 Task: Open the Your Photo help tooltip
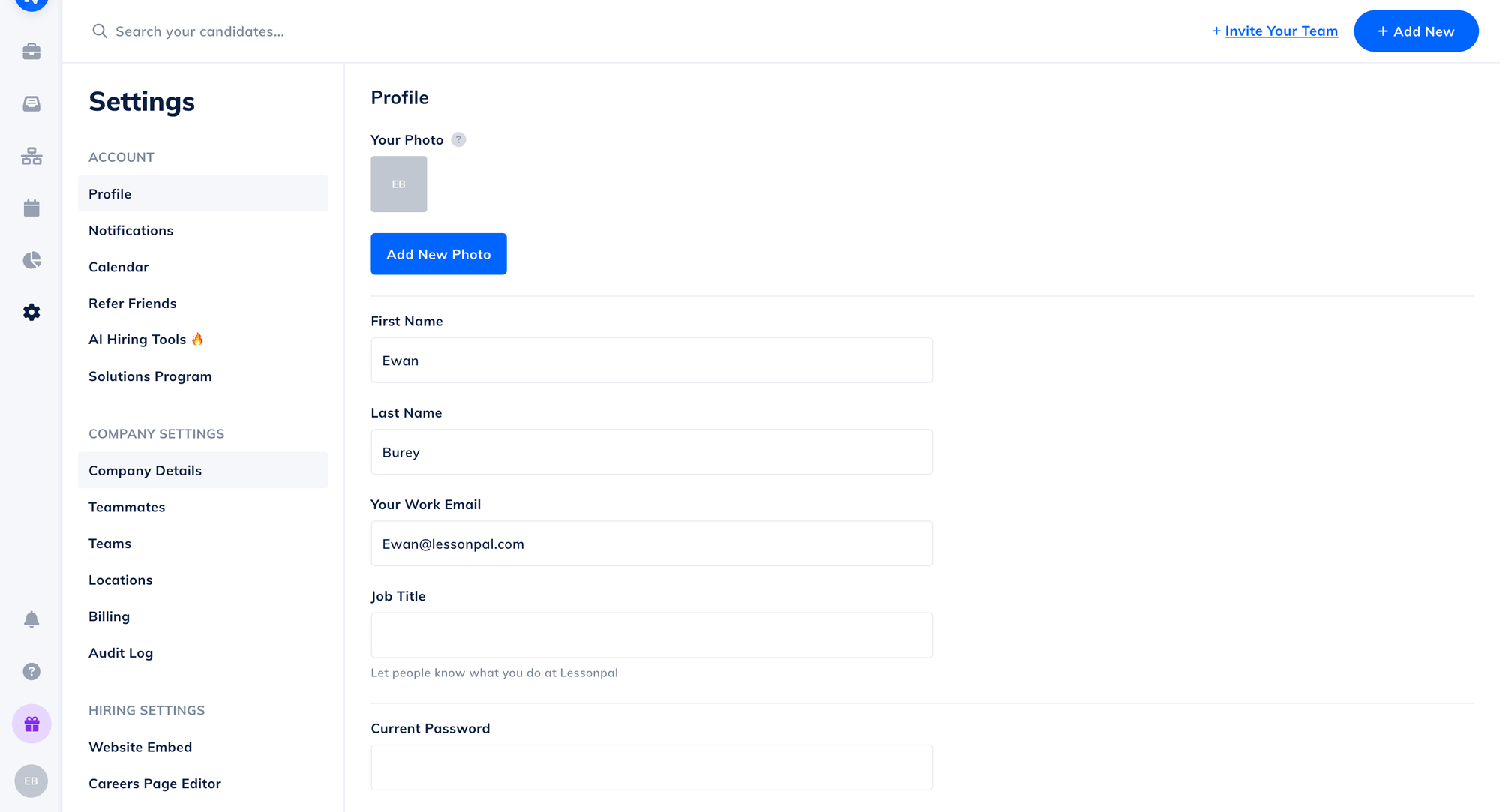[458, 139]
